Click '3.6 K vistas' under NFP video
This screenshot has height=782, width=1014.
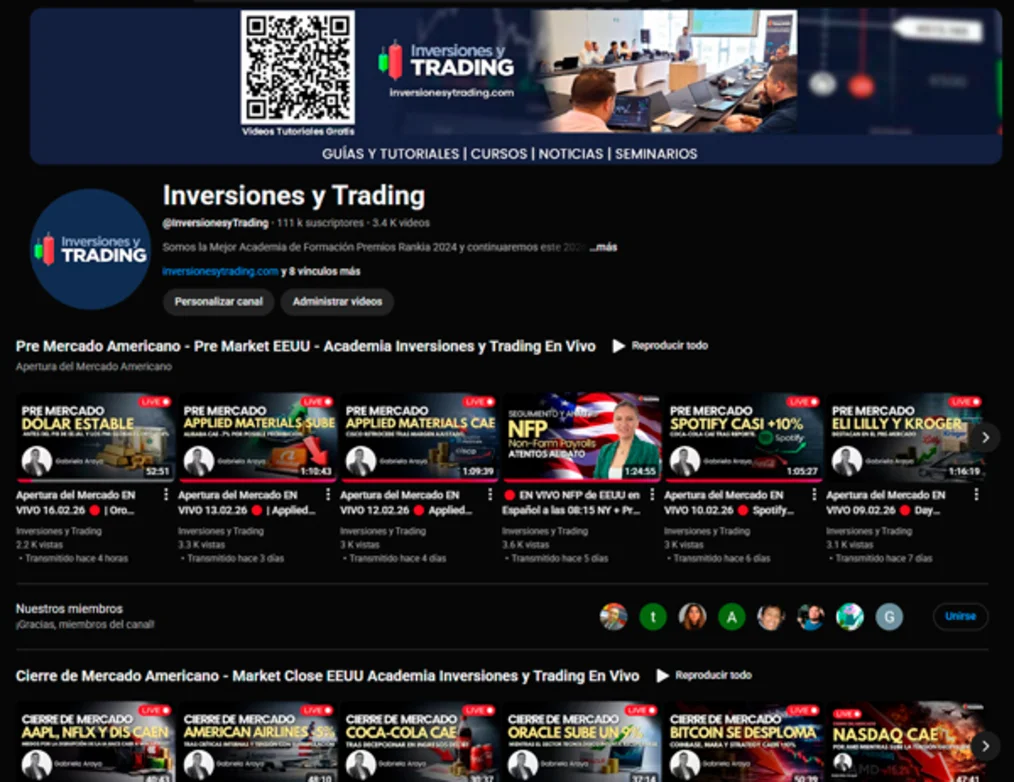click(526, 545)
